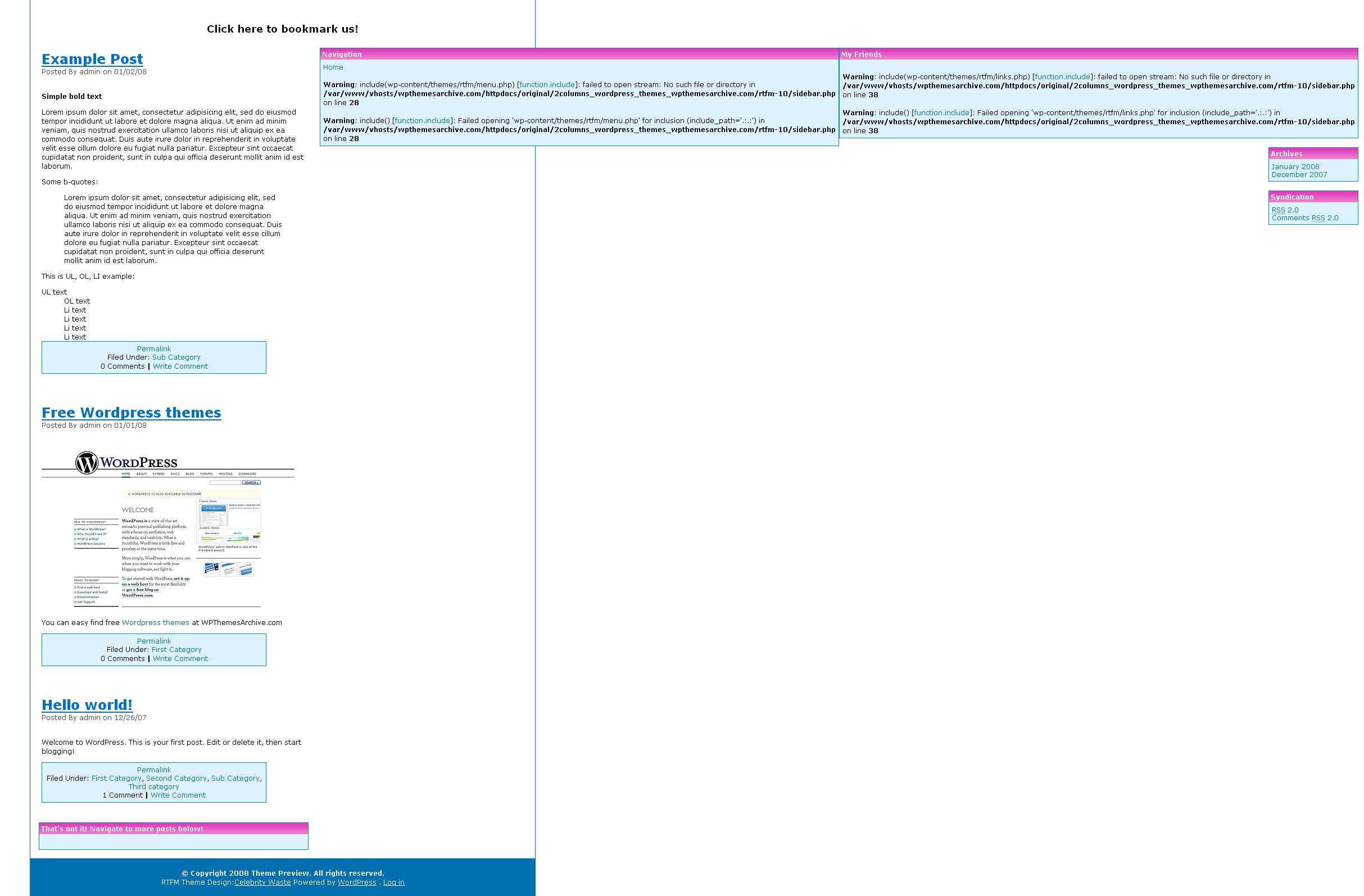Click the Third category link
Viewport: 1364px width, 896px height.
click(153, 787)
